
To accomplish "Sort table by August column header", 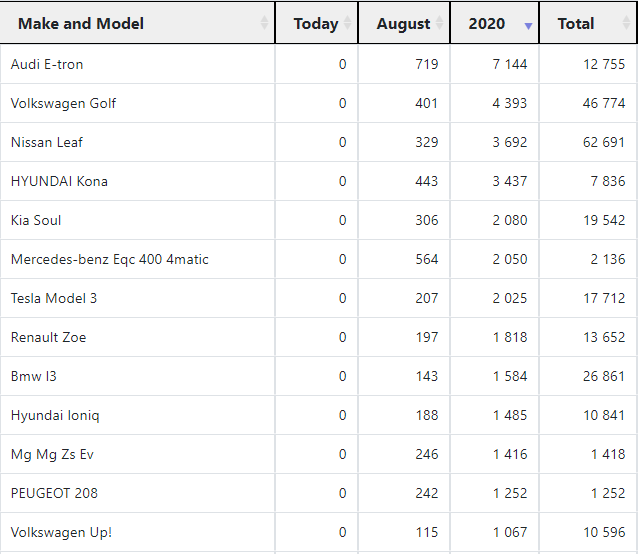I will coord(404,23).
